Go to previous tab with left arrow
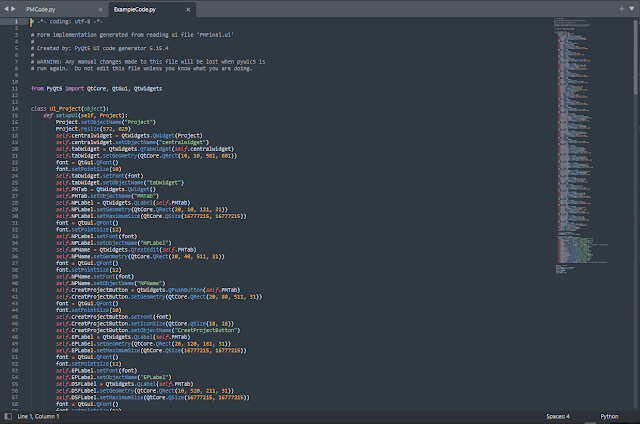This screenshot has height=424, width=640. pos(6,9)
